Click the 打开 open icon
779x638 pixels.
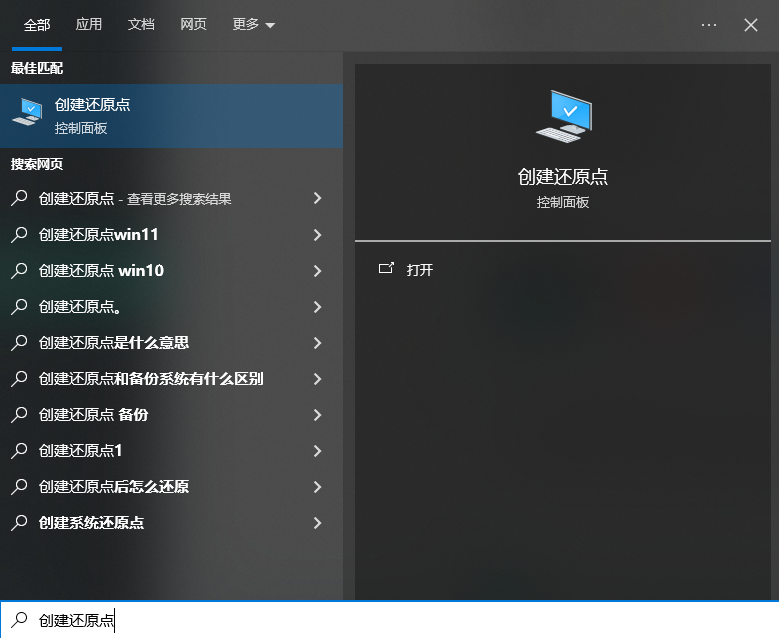click(386, 269)
